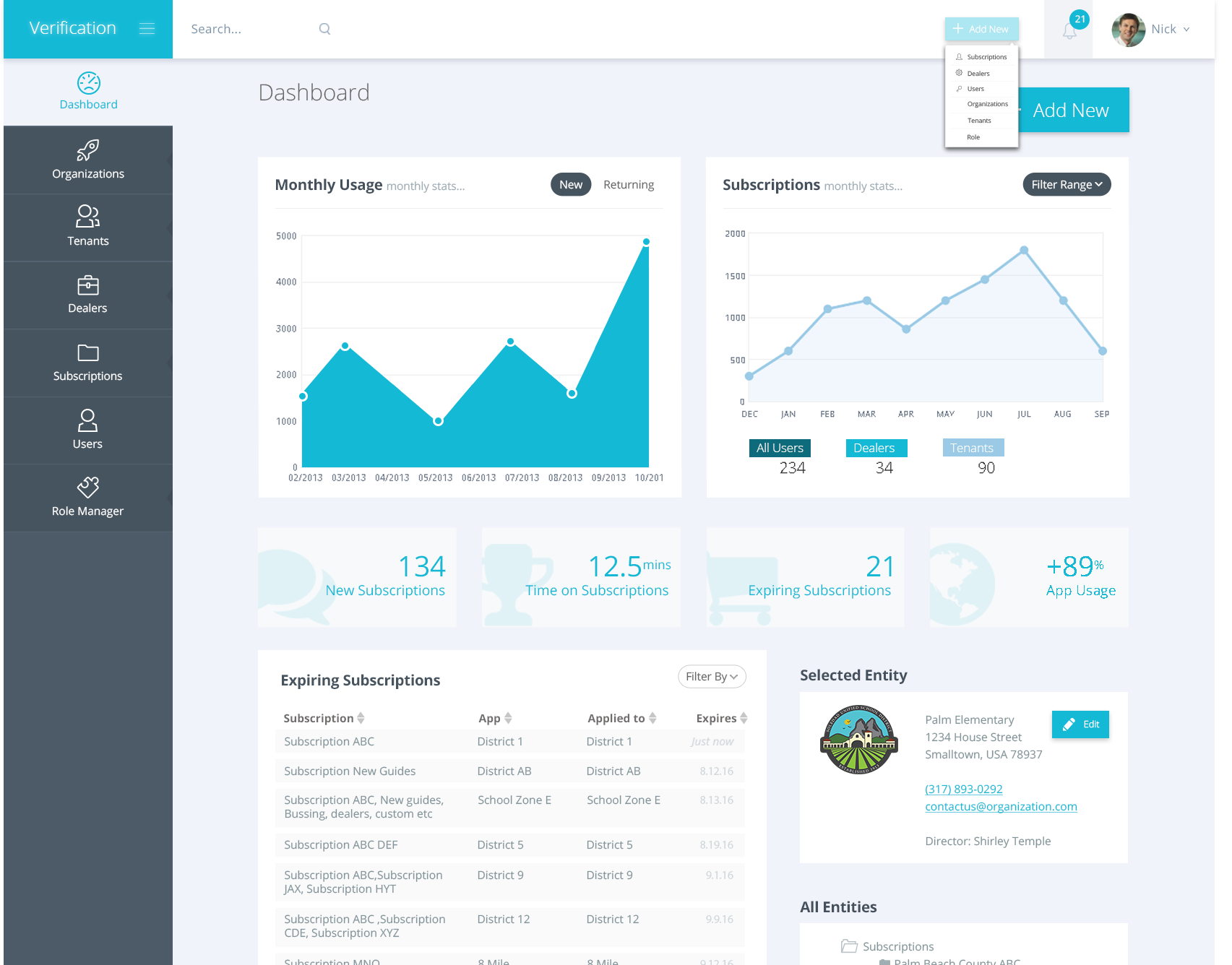Open the notifications bell icon
Screen dimensions: 1232x965
coord(1069,31)
